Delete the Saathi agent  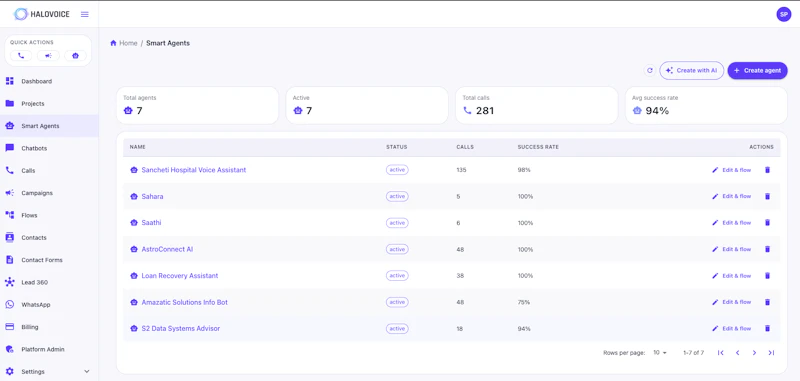click(767, 223)
